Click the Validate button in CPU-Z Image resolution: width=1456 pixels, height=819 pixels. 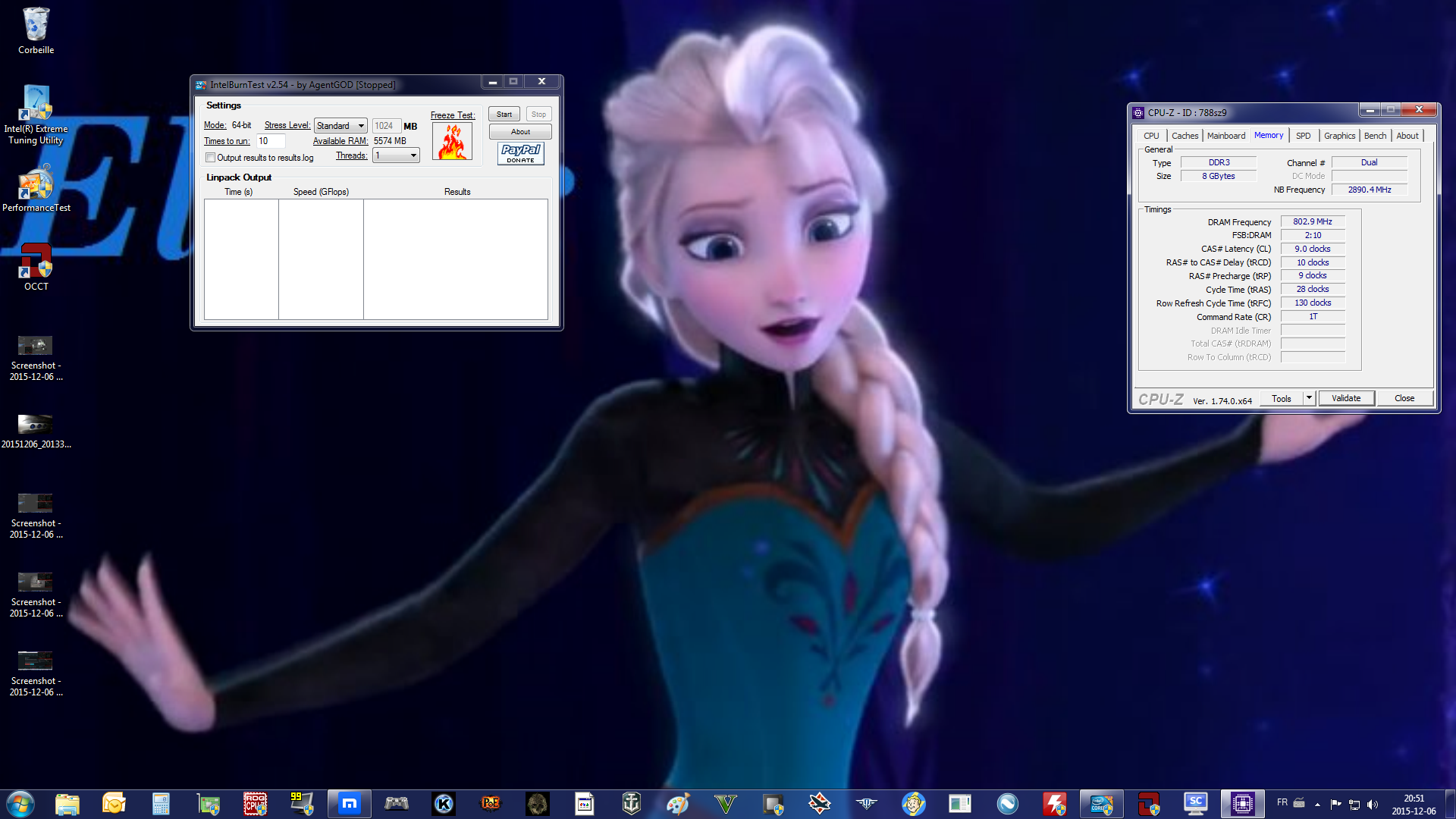[x=1346, y=399]
